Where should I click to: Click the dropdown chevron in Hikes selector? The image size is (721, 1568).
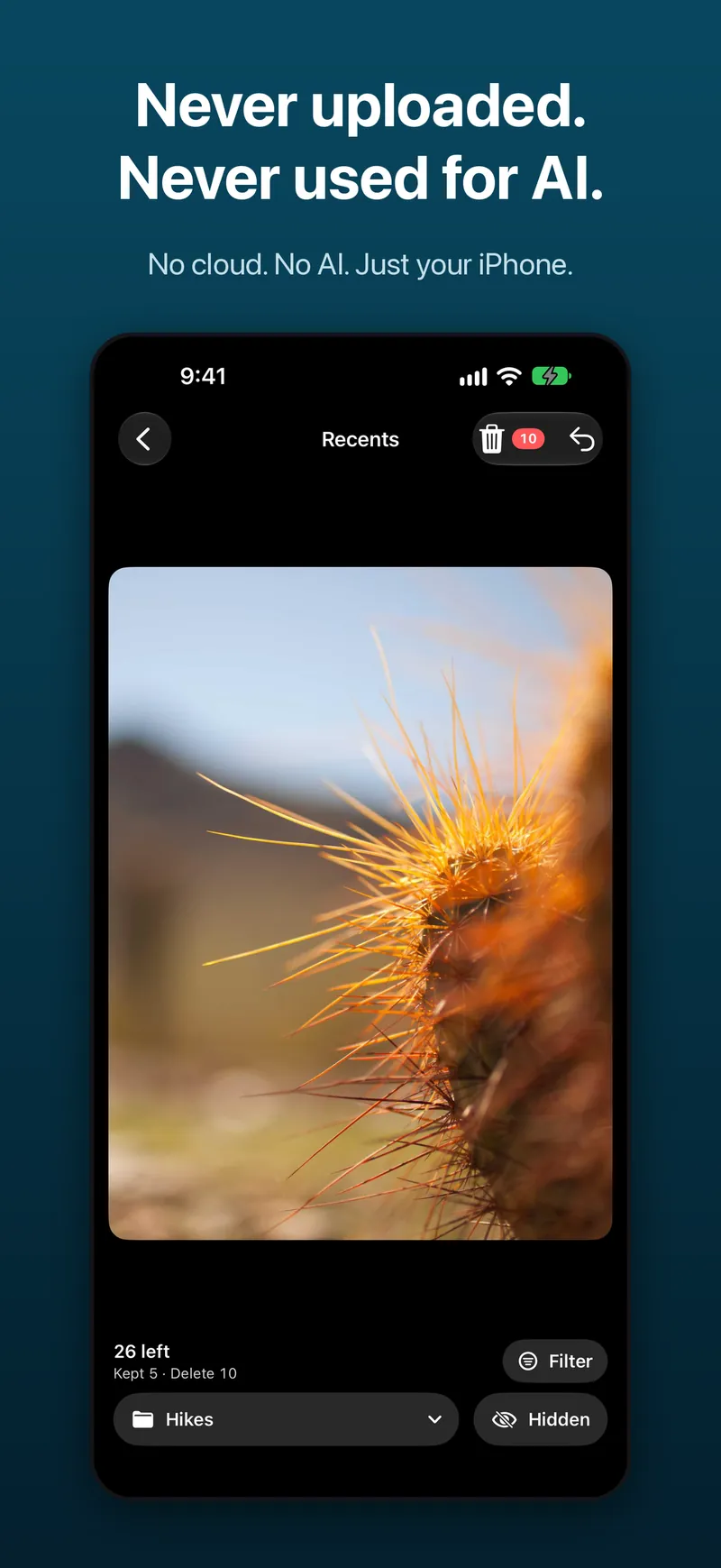tap(434, 1419)
